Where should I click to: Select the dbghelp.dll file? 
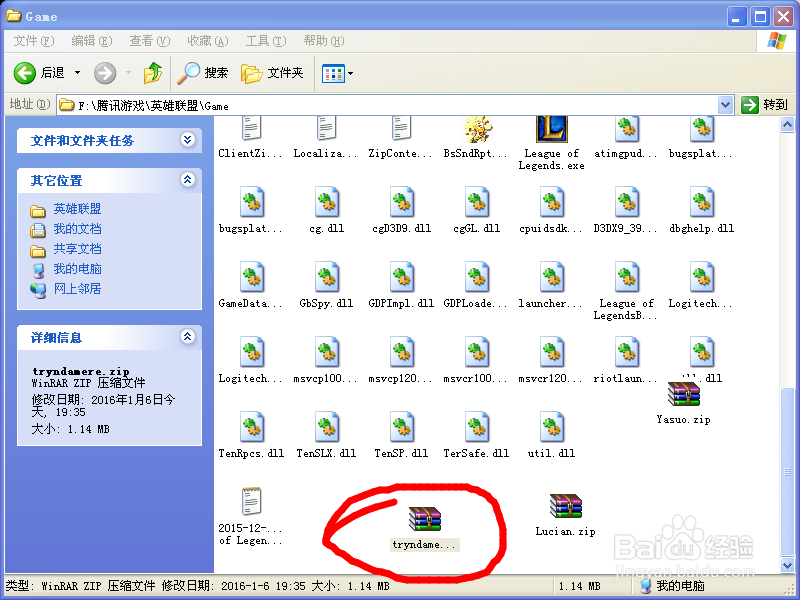coord(702,210)
